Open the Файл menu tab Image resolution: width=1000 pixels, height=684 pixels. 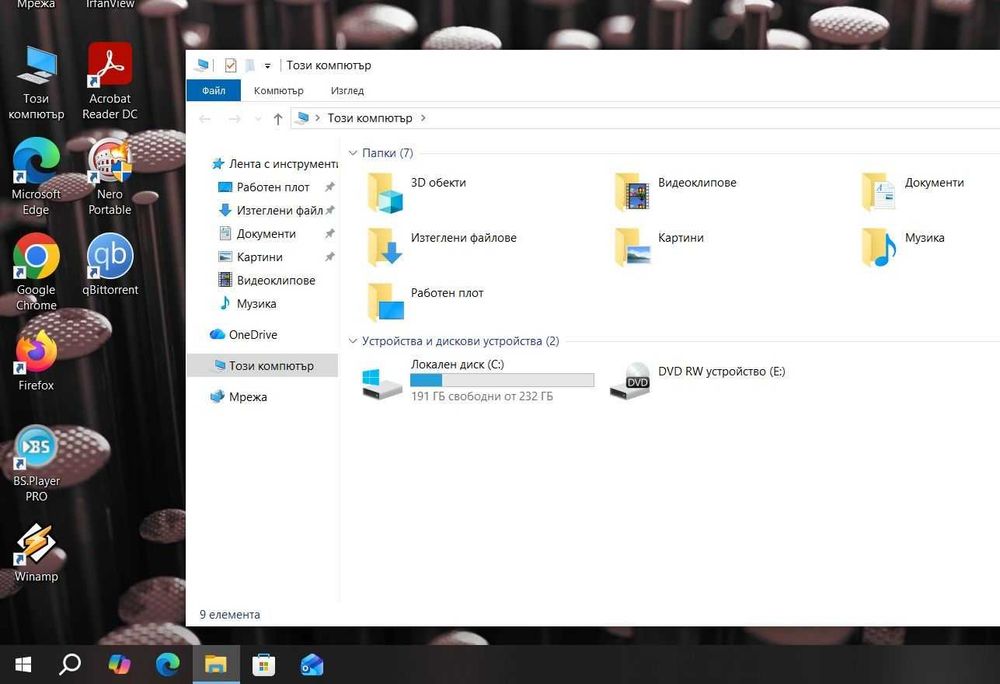click(214, 91)
